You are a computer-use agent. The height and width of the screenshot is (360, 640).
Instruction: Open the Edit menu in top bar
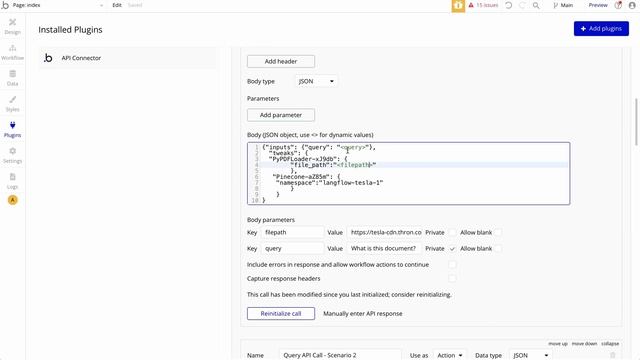[117, 5]
